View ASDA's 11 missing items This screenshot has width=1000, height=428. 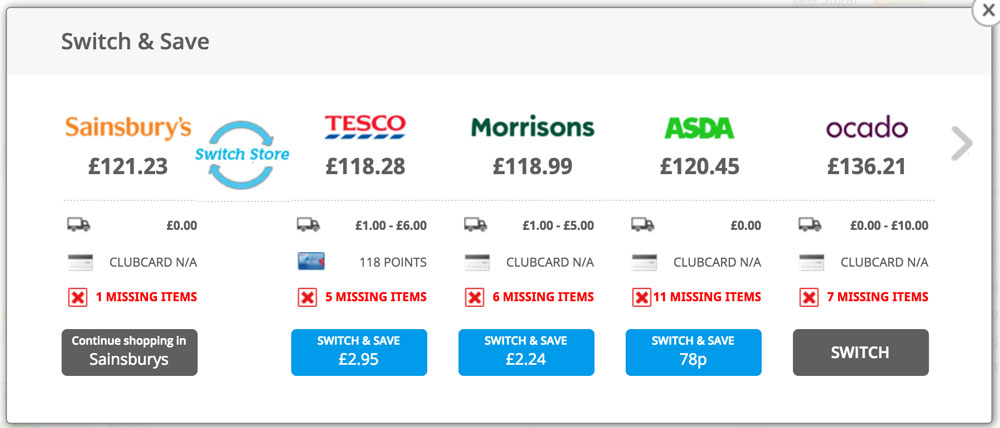[x=708, y=297]
